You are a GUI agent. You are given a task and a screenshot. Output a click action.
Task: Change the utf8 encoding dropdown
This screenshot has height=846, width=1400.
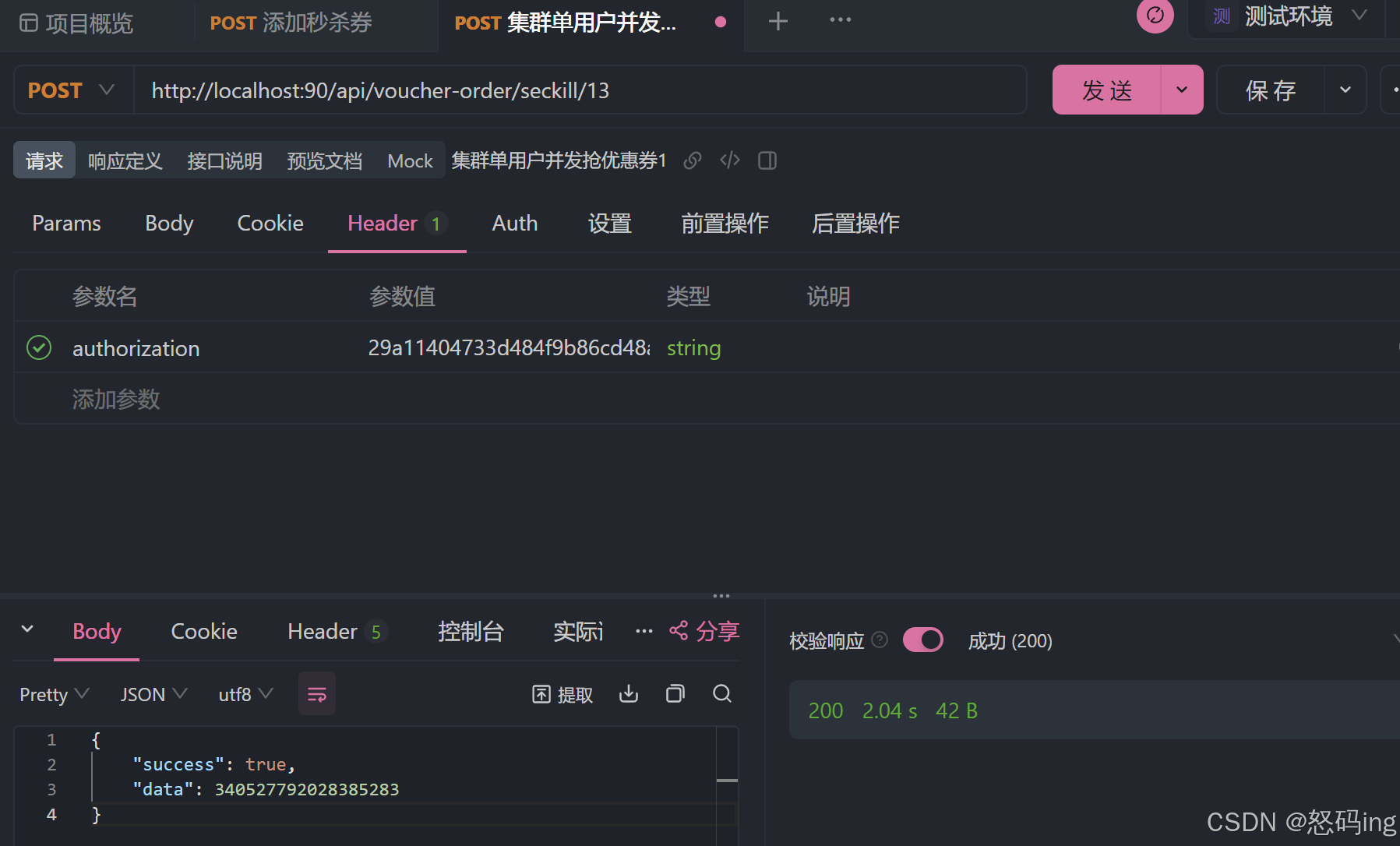point(245,694)
